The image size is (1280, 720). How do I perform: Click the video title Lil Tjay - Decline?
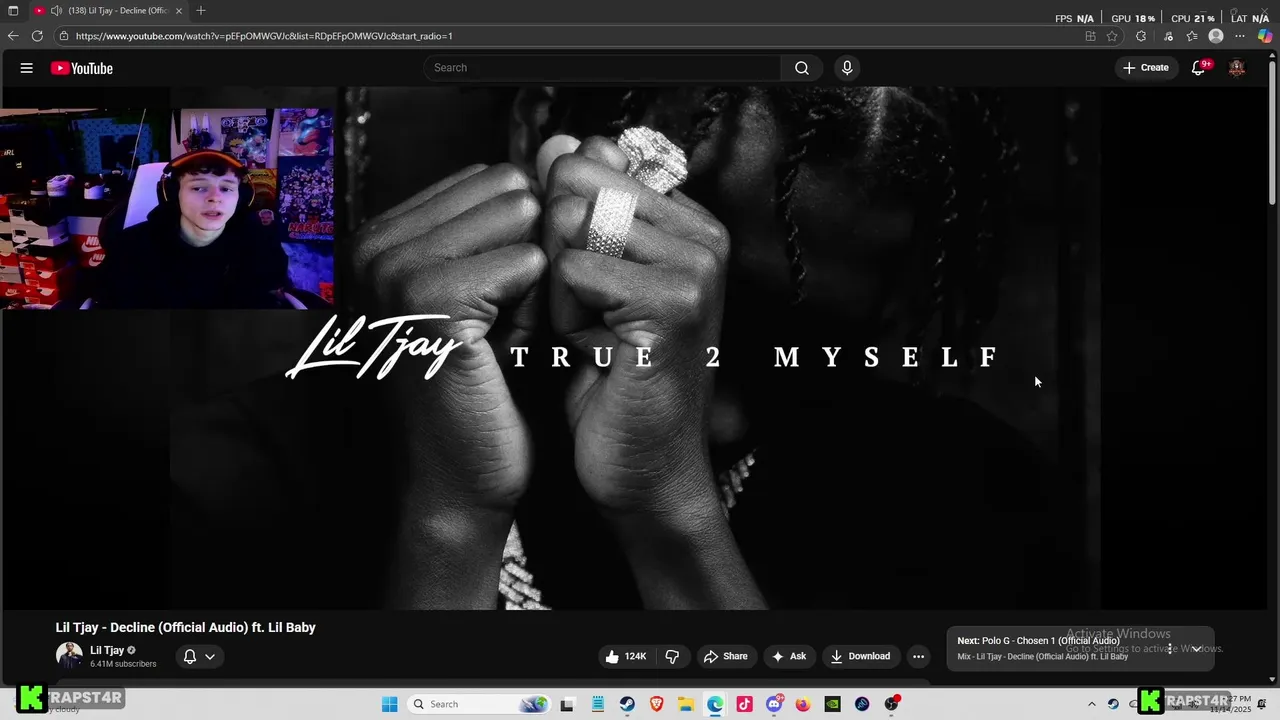[x=185, y=627]
